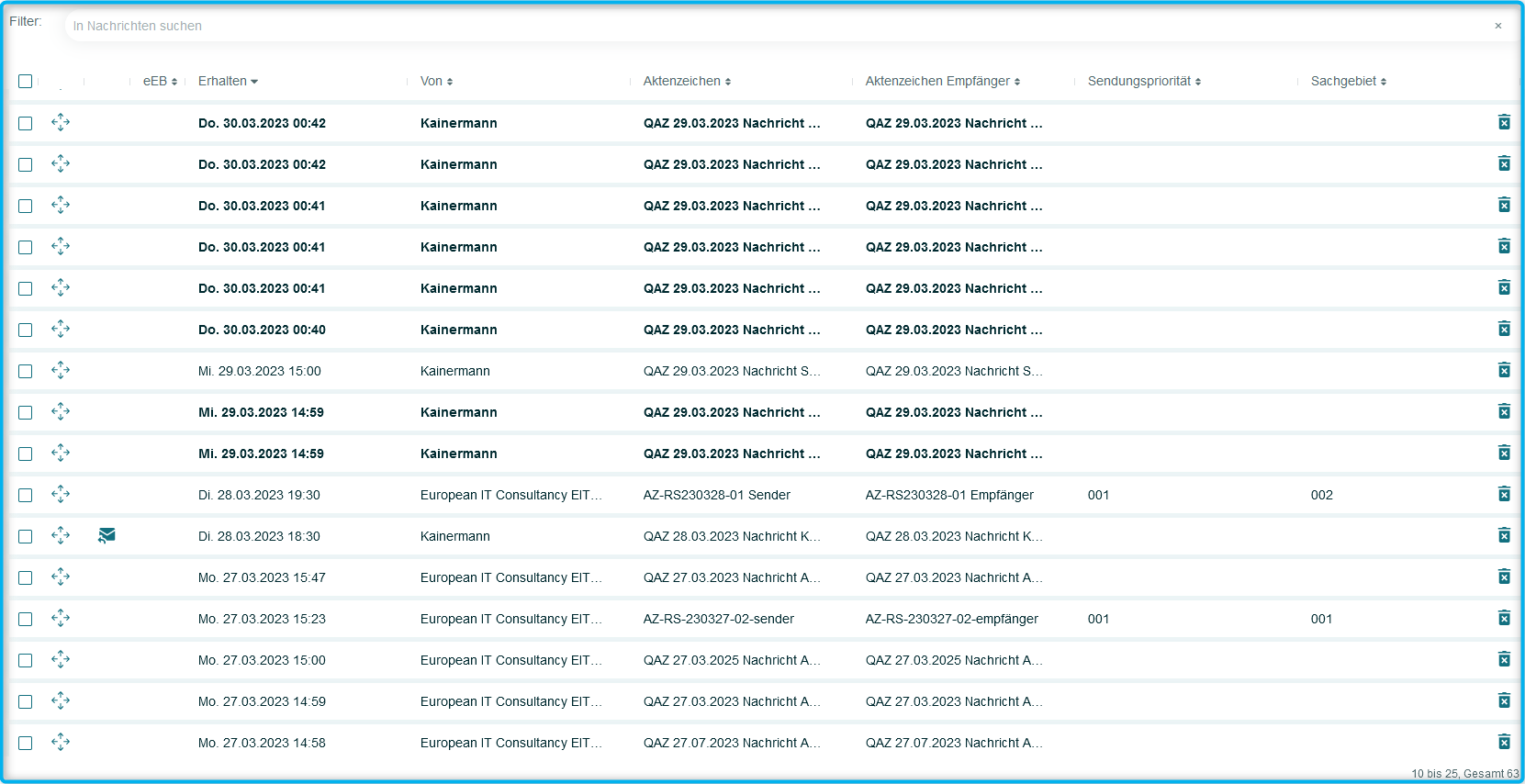Check the box for Di. 28.03.2023 19:30 message
The height and width of the screenshot is (784, 1525).
coord(26,495)
